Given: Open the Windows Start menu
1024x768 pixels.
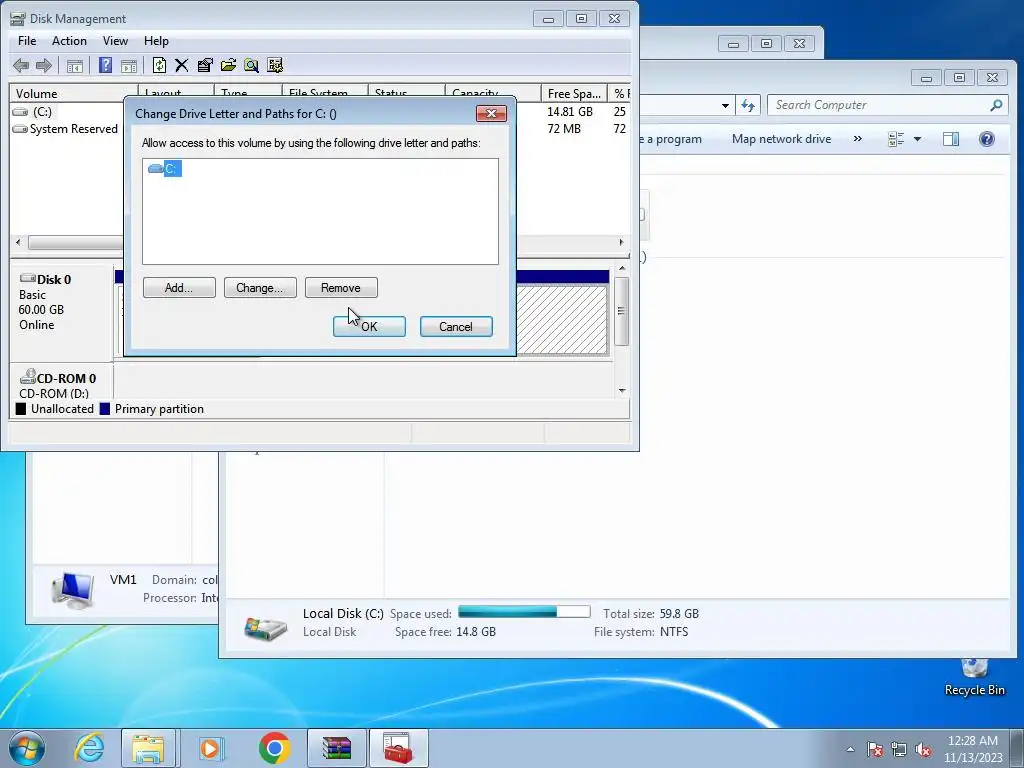Looking at the screenshot, I should [x=27, y=748].
